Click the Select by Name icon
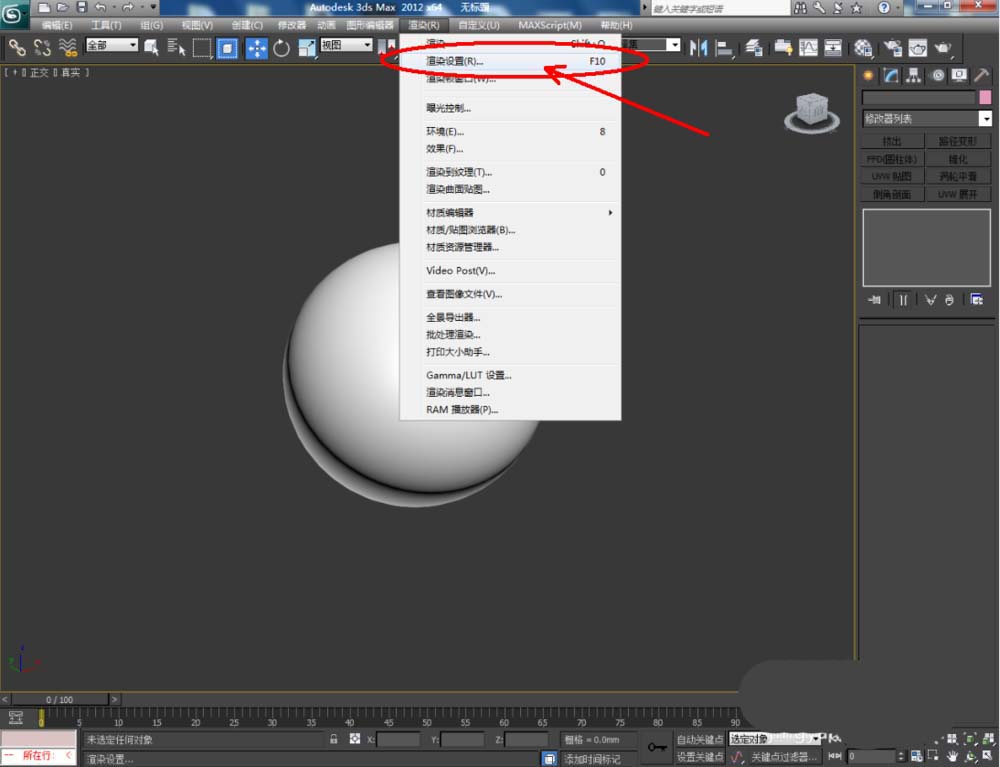This screenshot has width=1000, height=767. click(x=176, y=47)
